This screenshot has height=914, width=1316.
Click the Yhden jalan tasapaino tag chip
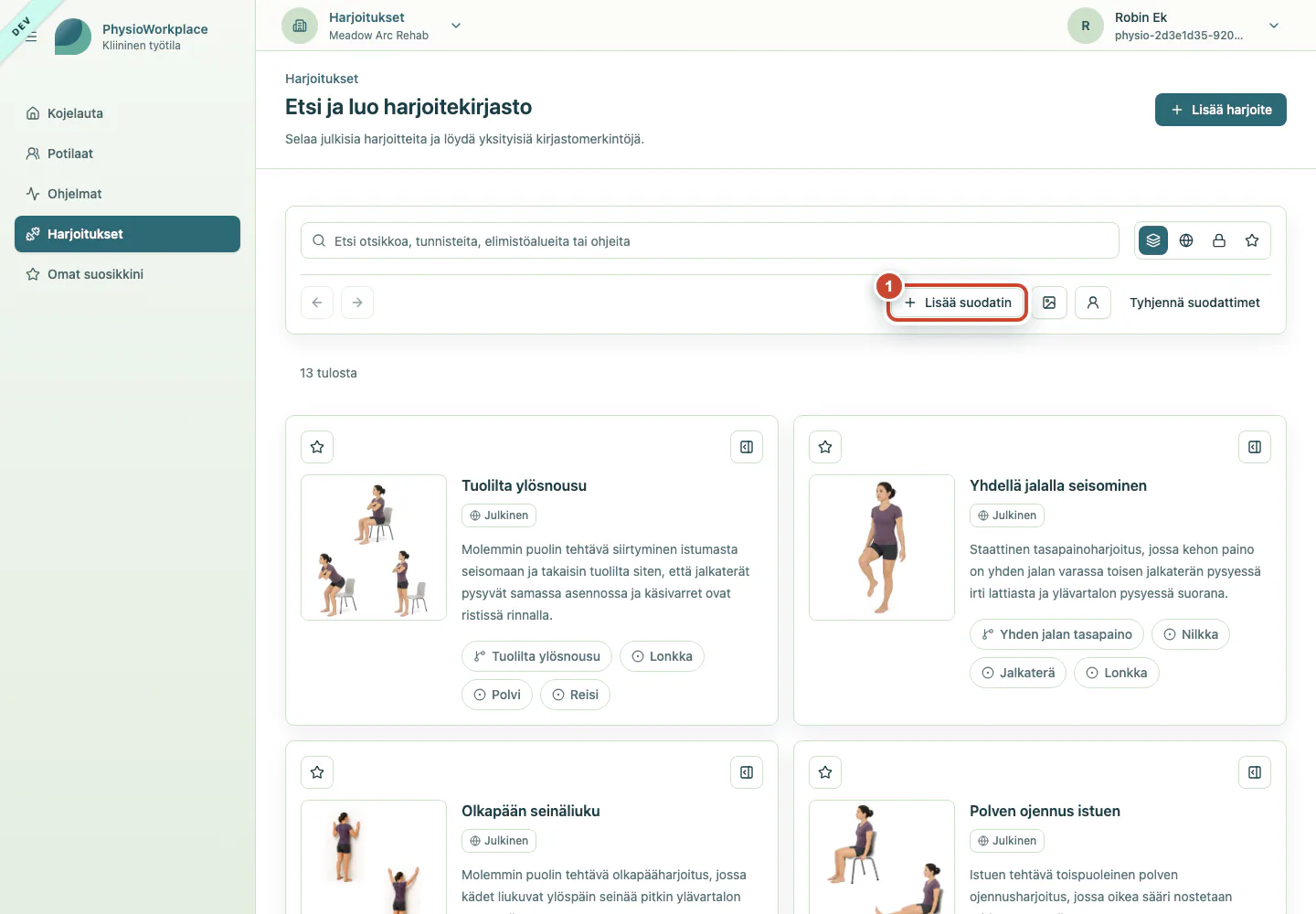pyautogui.click(x=1056, y=634)
